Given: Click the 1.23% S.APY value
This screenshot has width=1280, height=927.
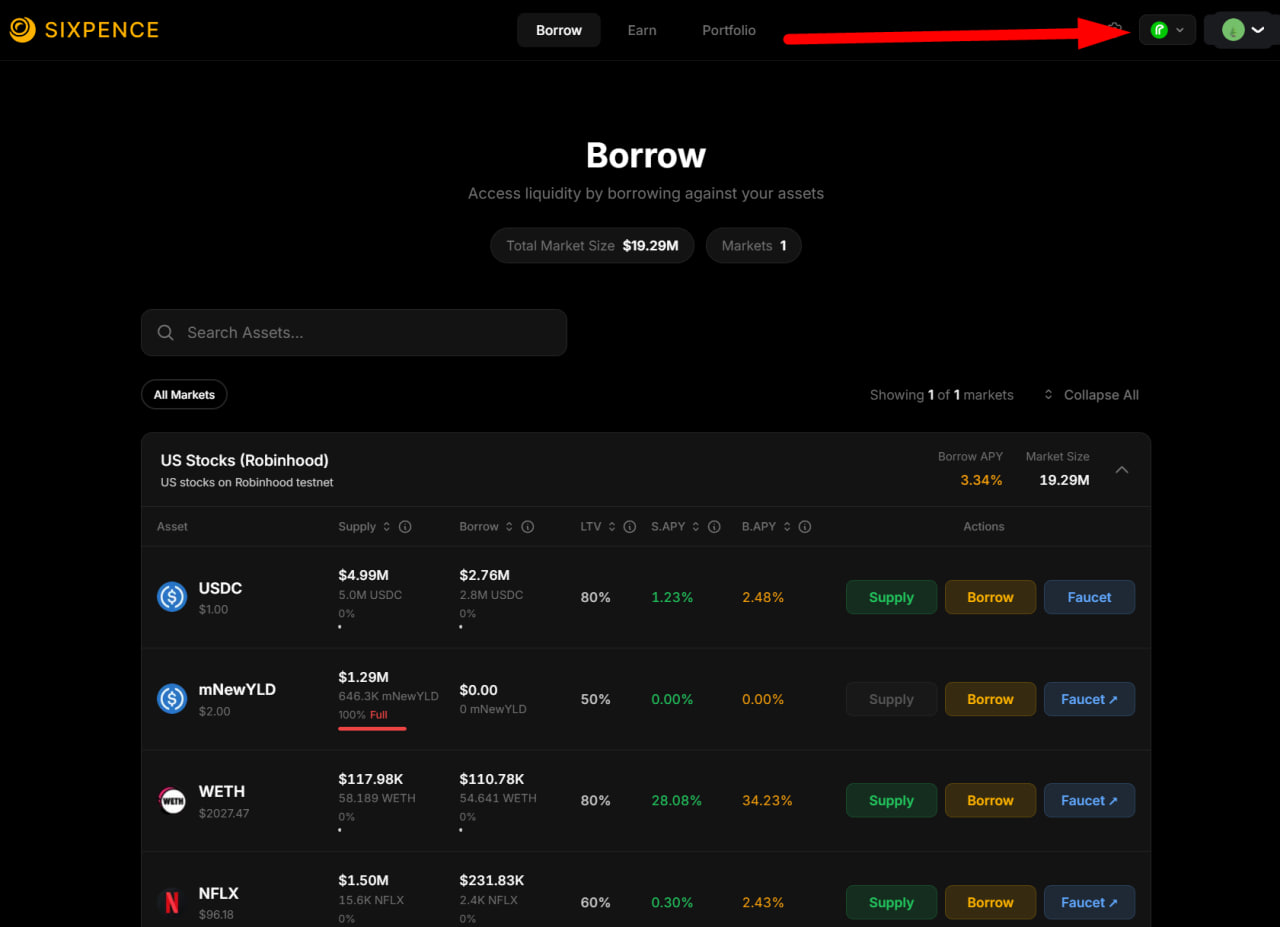Looking at the screenshot, I should point(672,597).
